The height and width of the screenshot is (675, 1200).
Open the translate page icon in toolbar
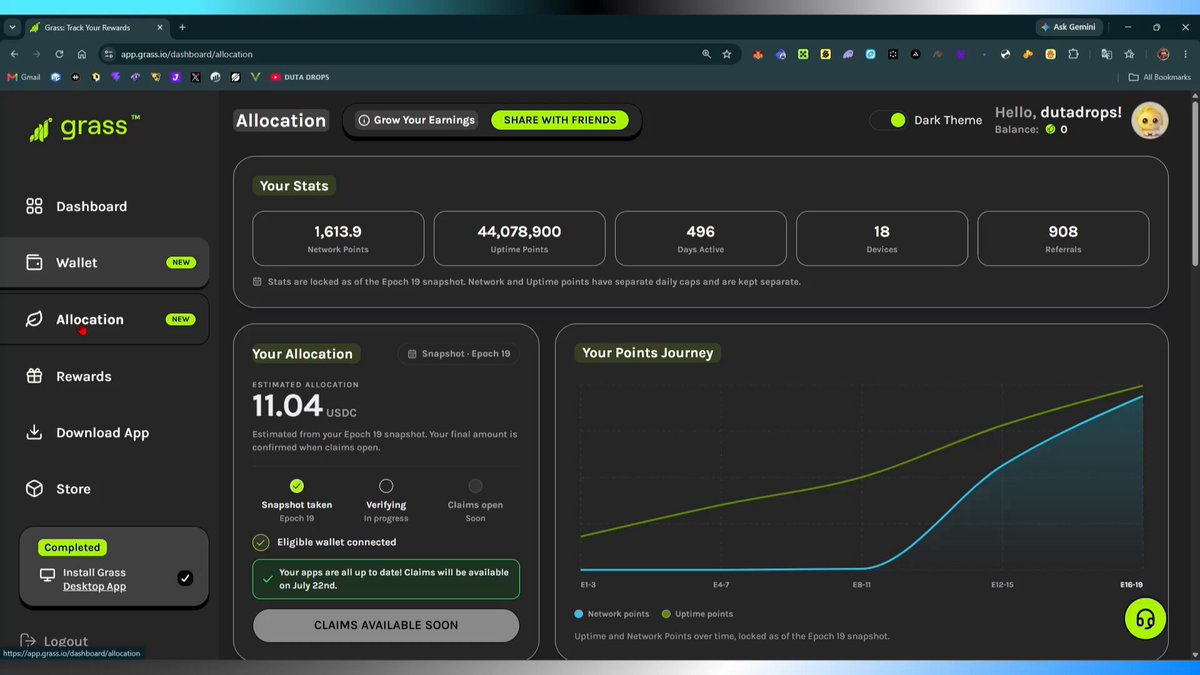1107,54
